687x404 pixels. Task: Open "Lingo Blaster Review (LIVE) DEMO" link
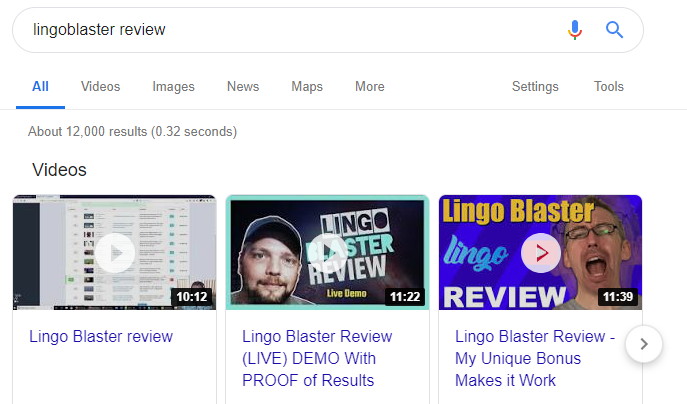[x=317, y=358]
